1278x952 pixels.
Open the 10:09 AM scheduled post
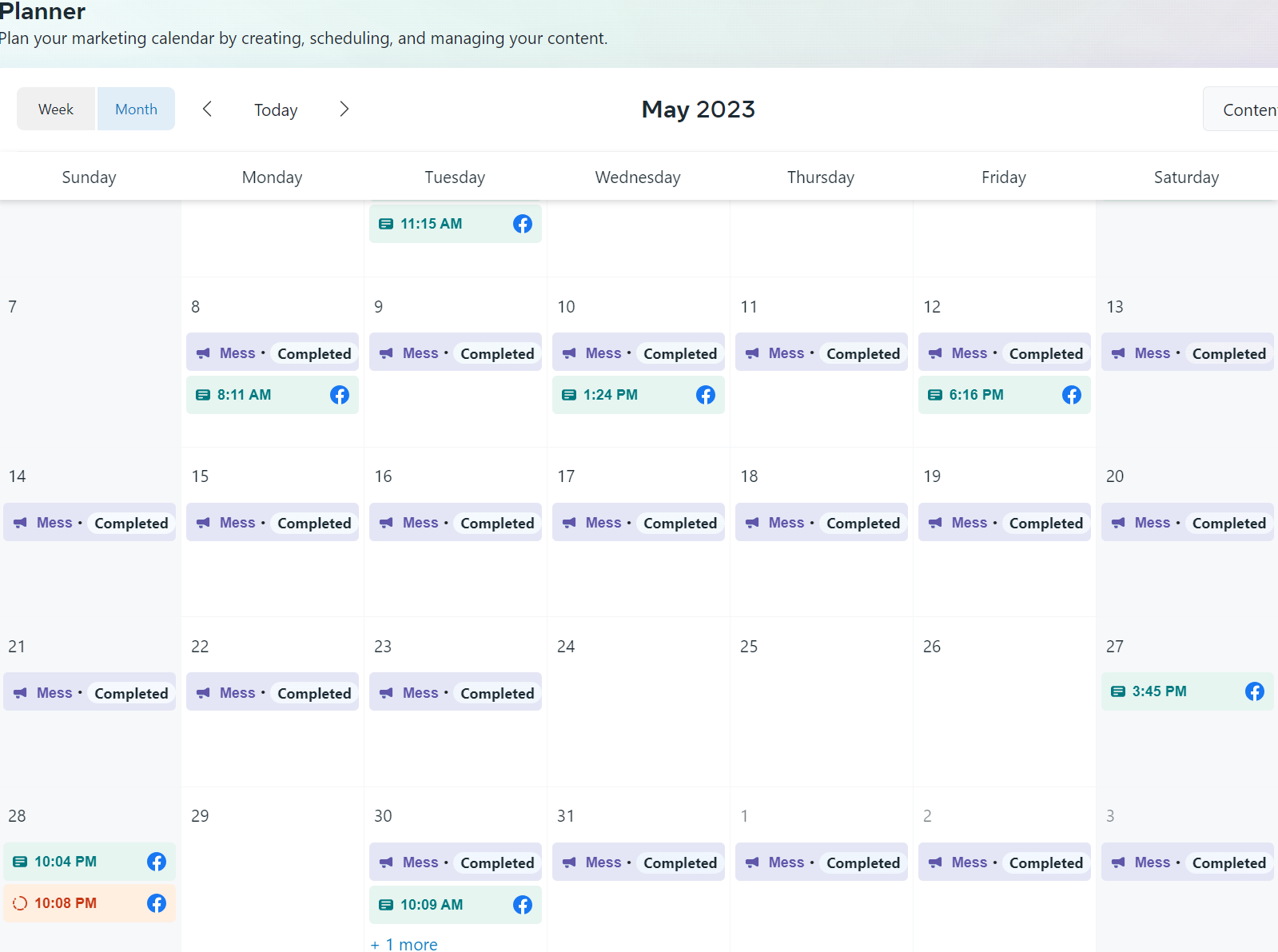[456, 905]
